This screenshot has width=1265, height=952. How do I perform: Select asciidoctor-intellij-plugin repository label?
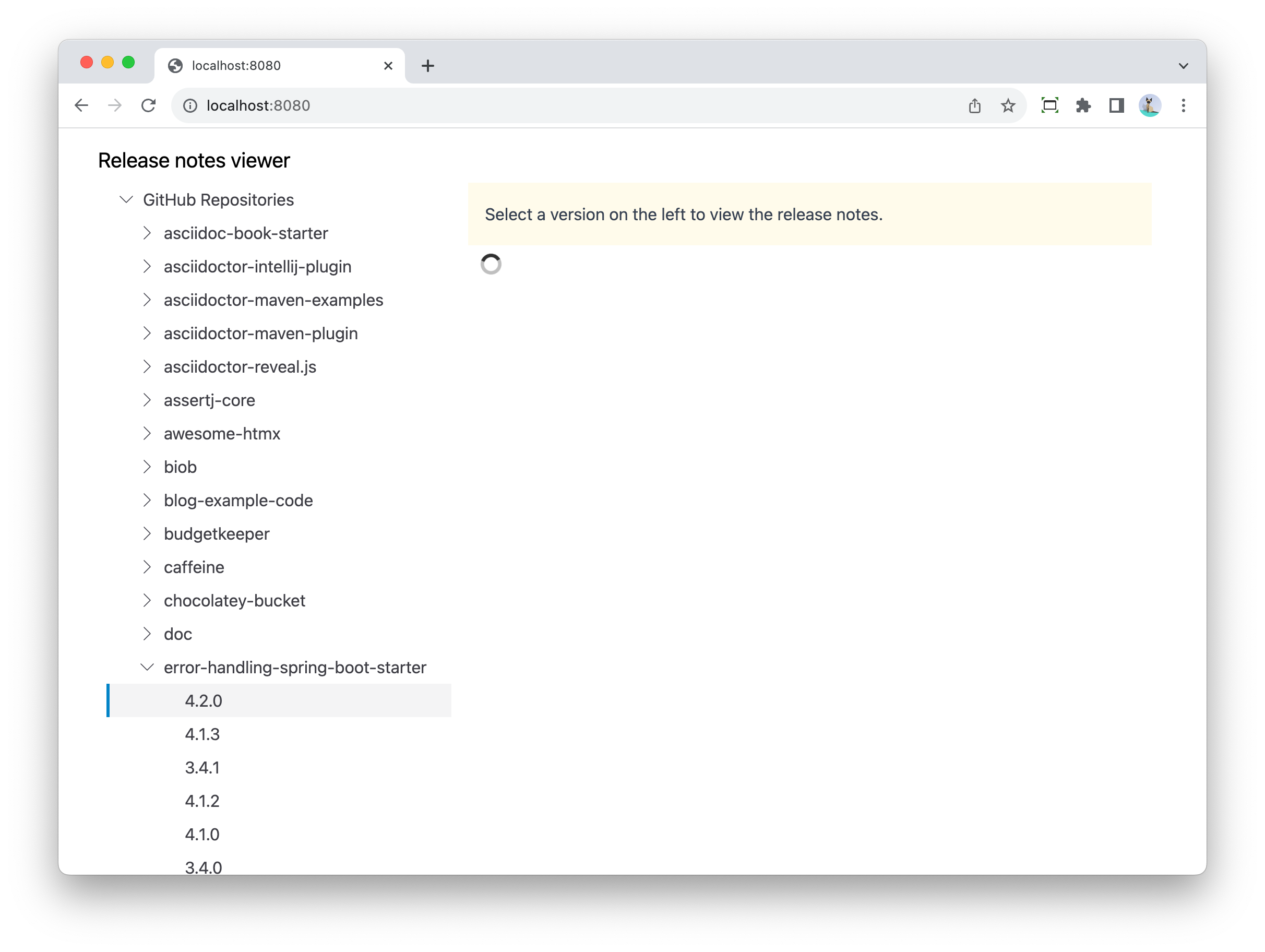(x=257, y=267)
